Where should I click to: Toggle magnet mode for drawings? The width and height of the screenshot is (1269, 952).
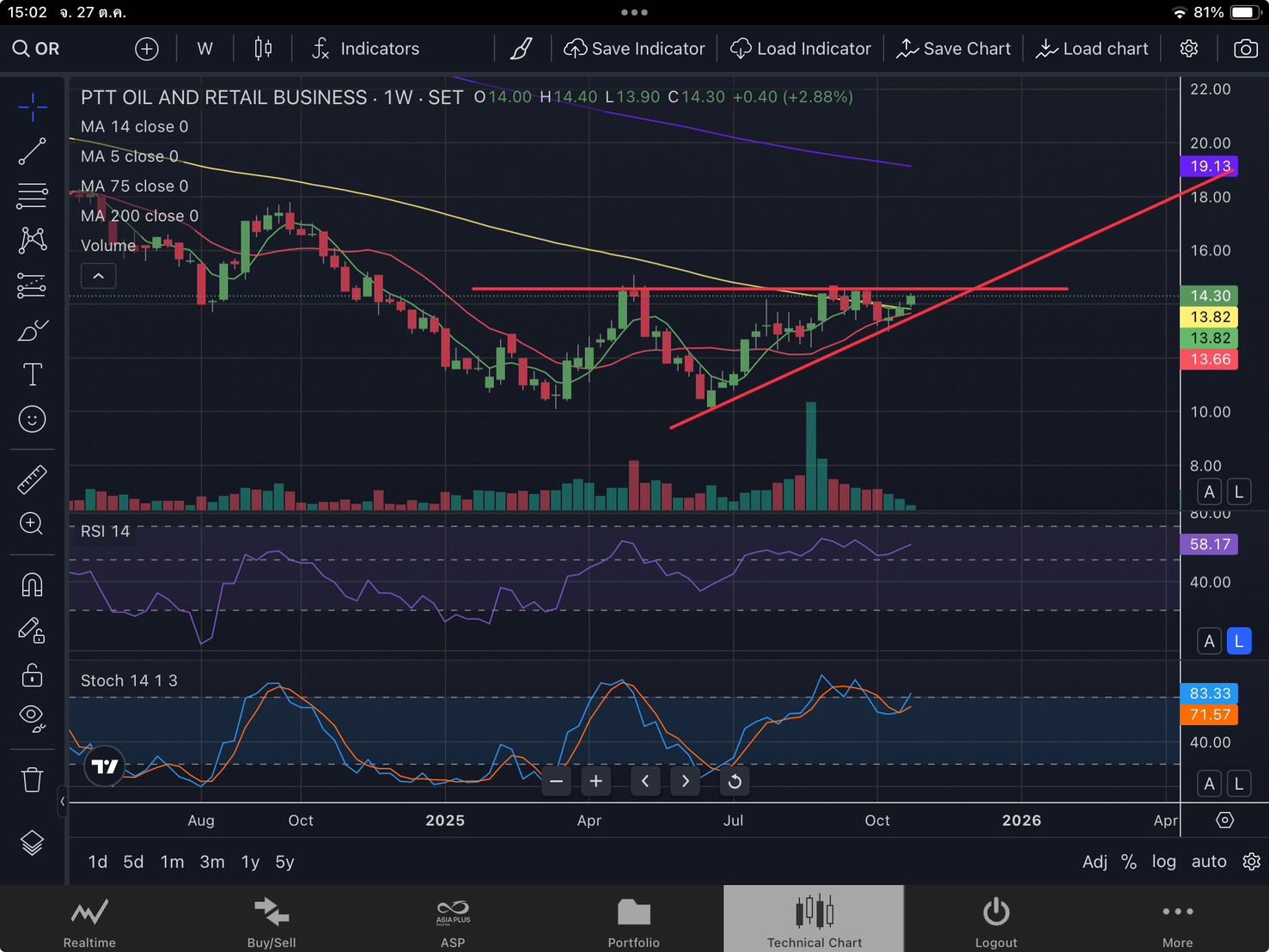pyautogui.click(x=32, y=585)
